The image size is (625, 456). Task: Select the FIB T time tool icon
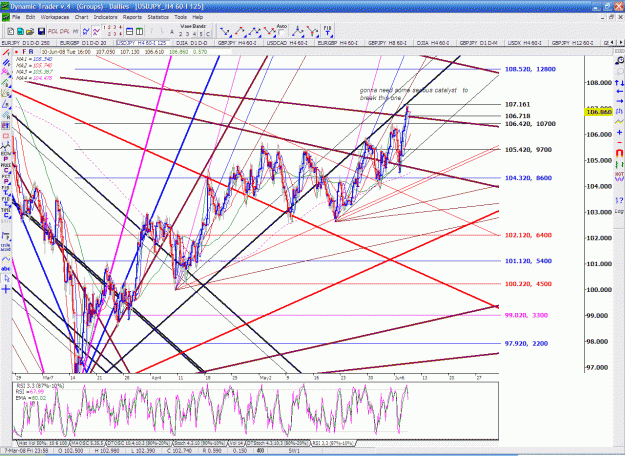(x=327, y=31)
